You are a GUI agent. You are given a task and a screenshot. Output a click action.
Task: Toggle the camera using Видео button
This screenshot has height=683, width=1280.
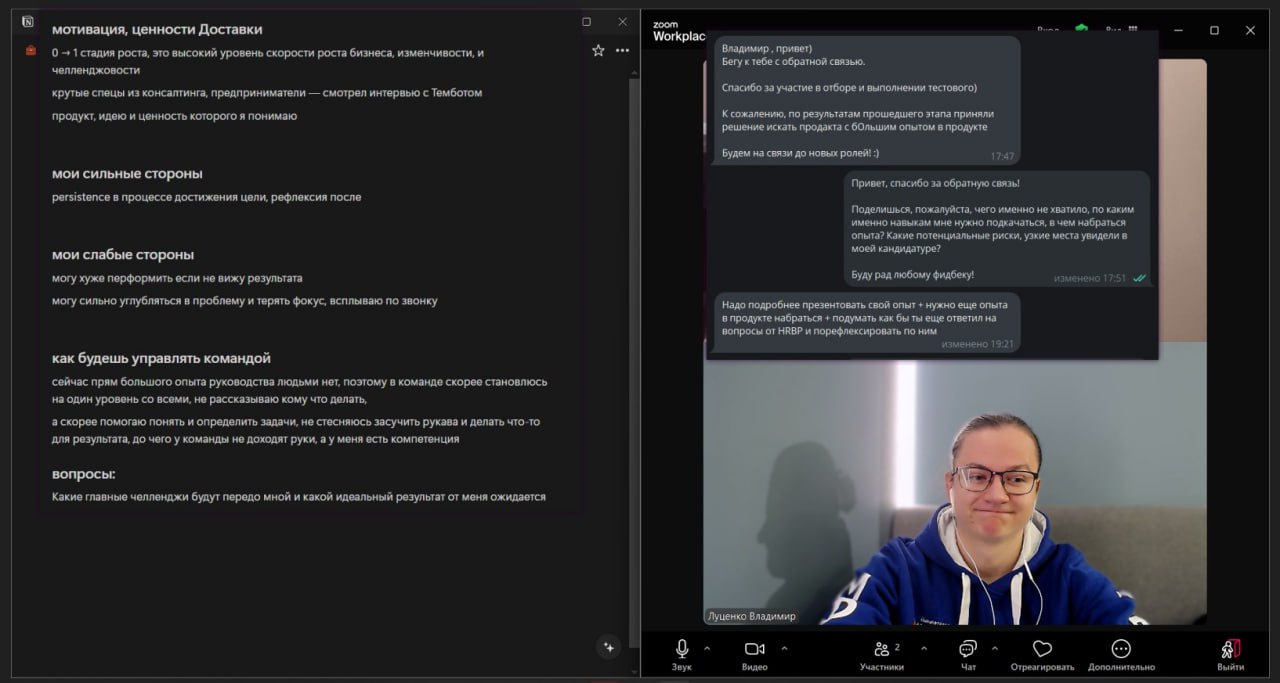754,650
